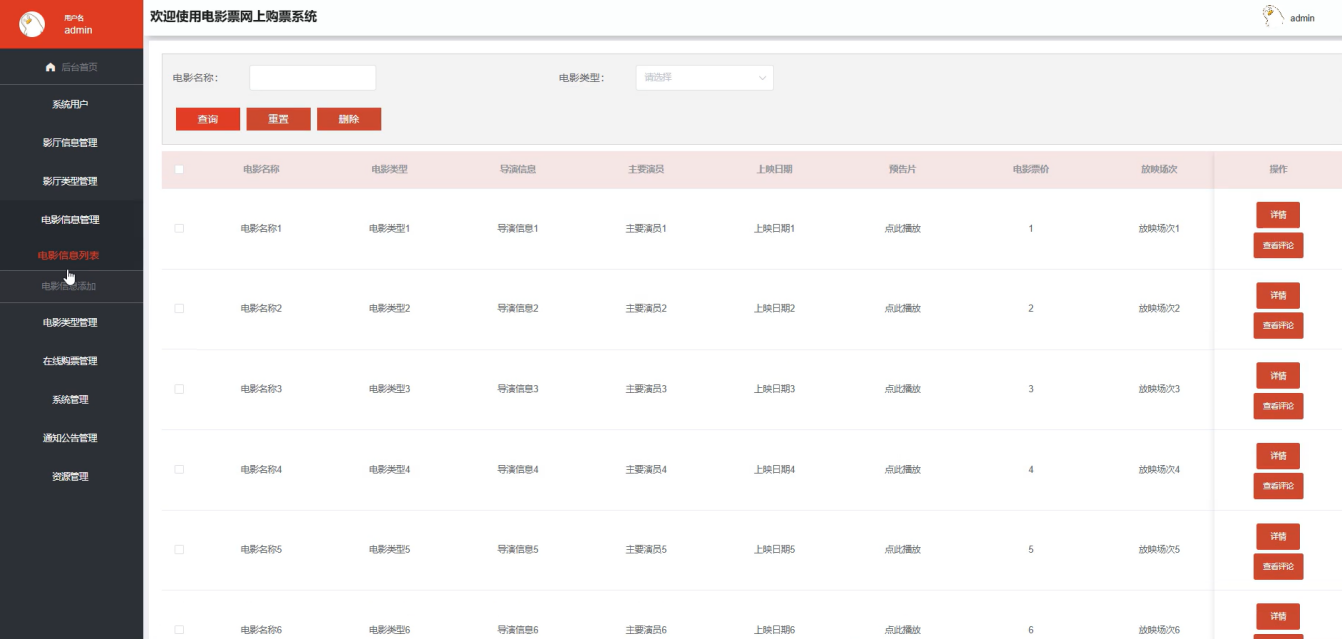
Task: Click 点此播放 in the 电影名称3 row
Action: tap(902, 389)
